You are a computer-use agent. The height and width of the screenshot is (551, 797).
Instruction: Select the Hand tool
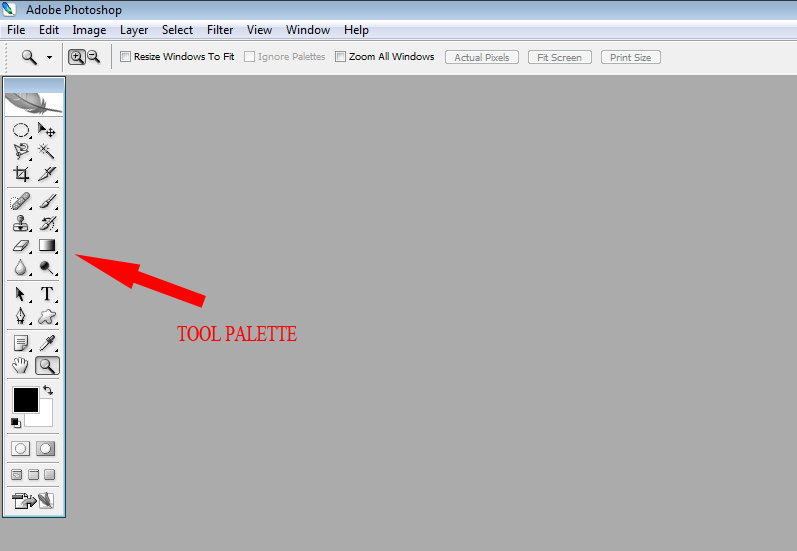pyautogui.click(x=21, y=365)
